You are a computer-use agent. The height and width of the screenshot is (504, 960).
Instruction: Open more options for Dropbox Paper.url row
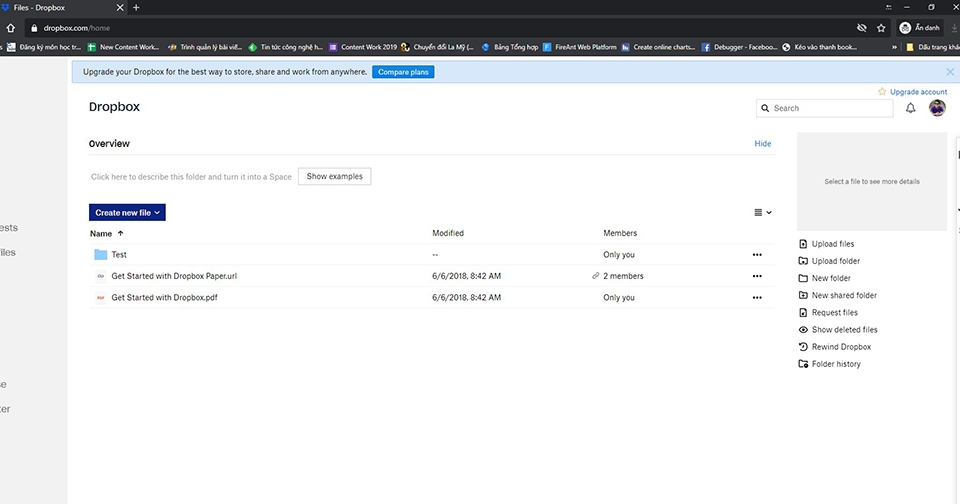(x=757, y=276)
